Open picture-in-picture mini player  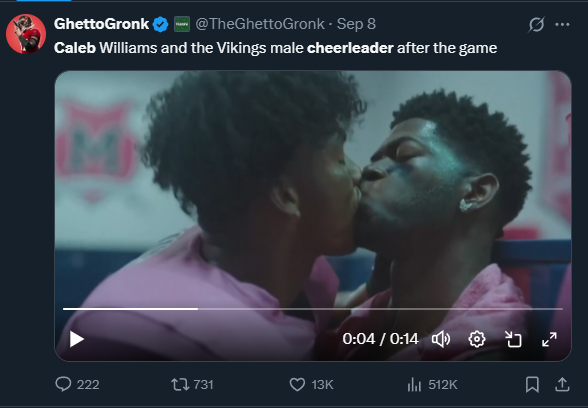click(x=513, y=339)
